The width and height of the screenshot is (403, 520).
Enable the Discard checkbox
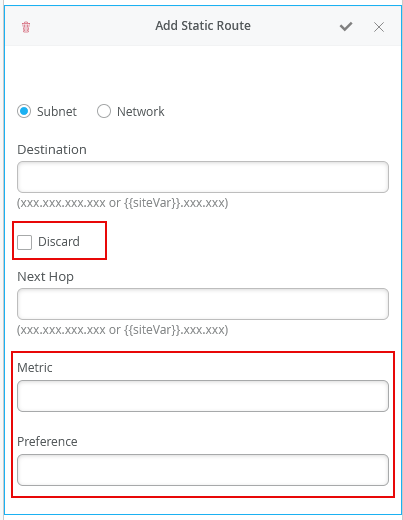coord(24,242)
